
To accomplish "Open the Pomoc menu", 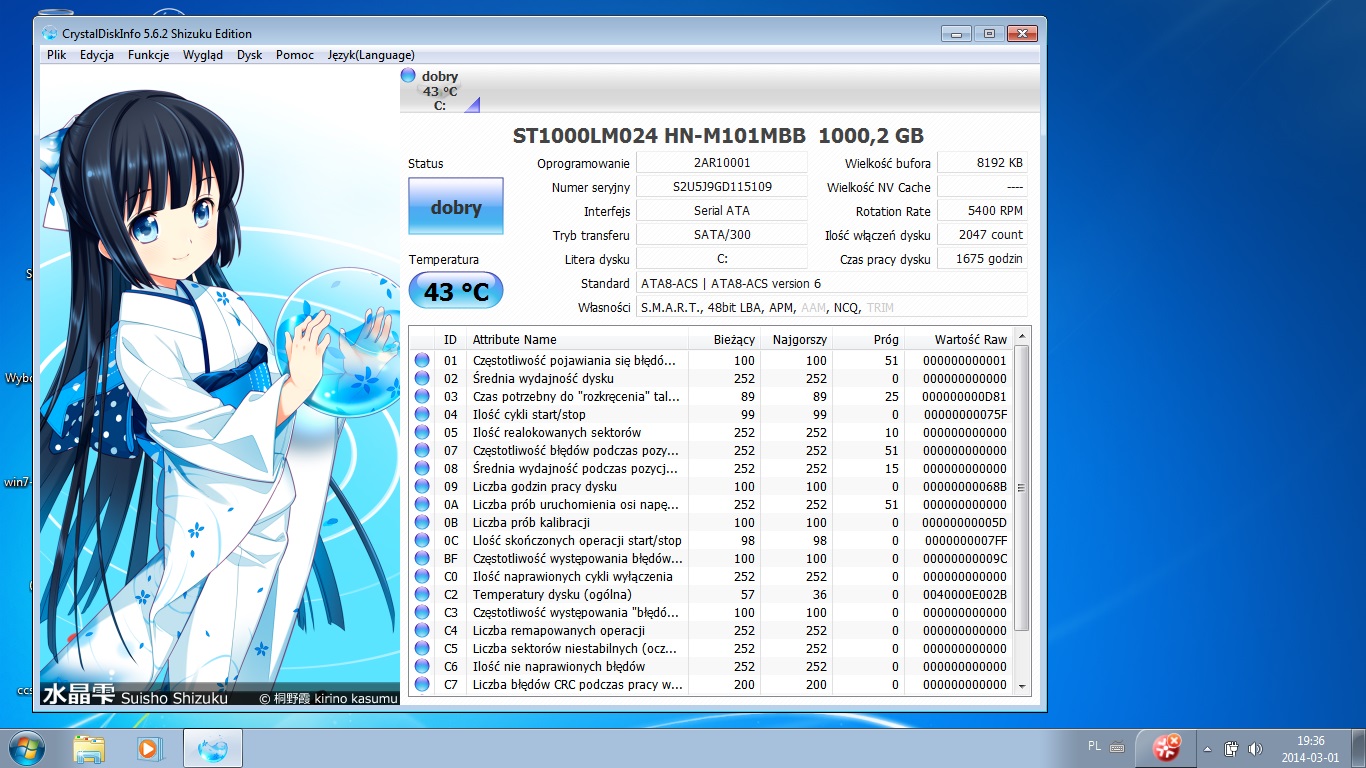I will point(295,55).
